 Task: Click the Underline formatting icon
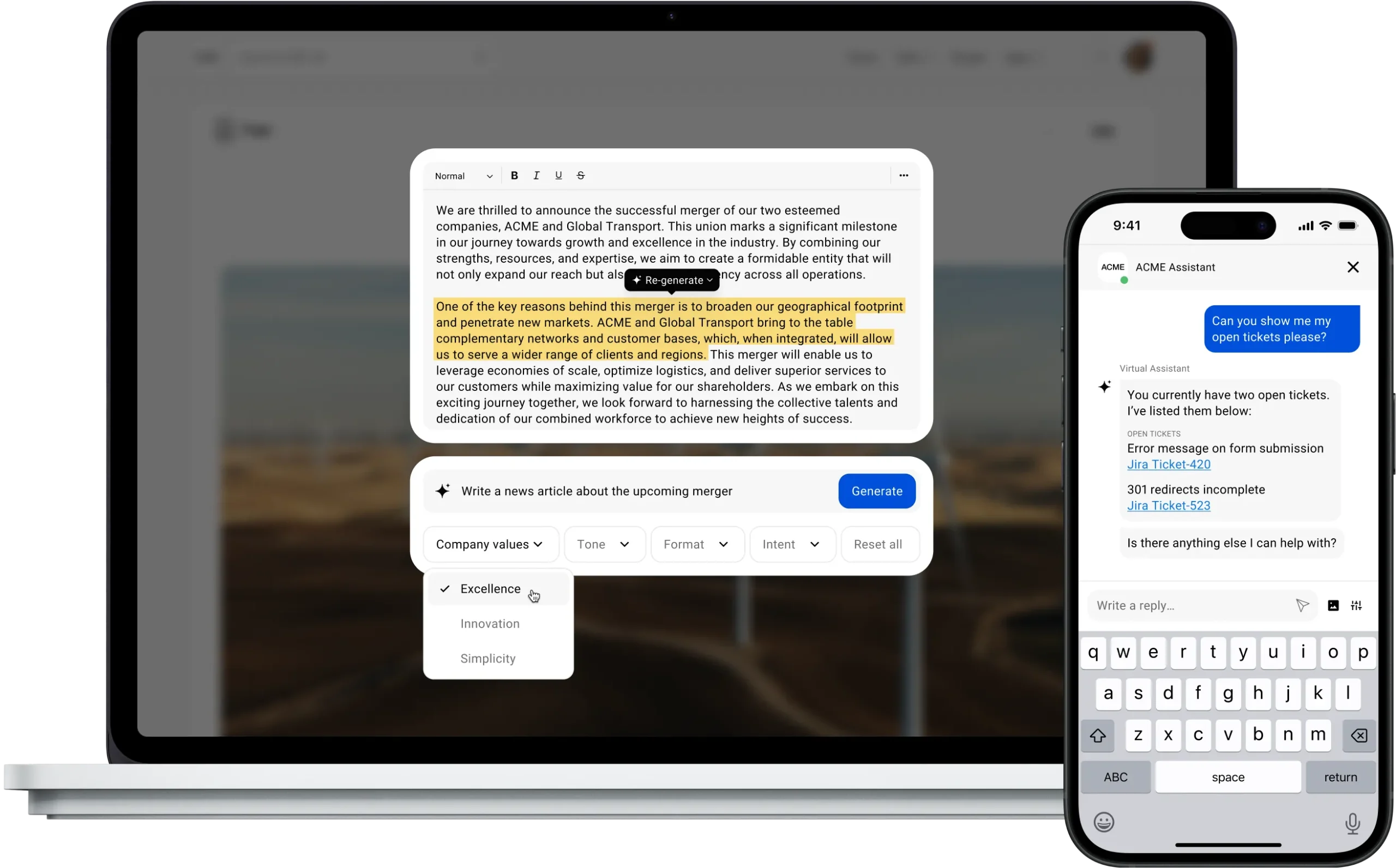click(558, 175)
